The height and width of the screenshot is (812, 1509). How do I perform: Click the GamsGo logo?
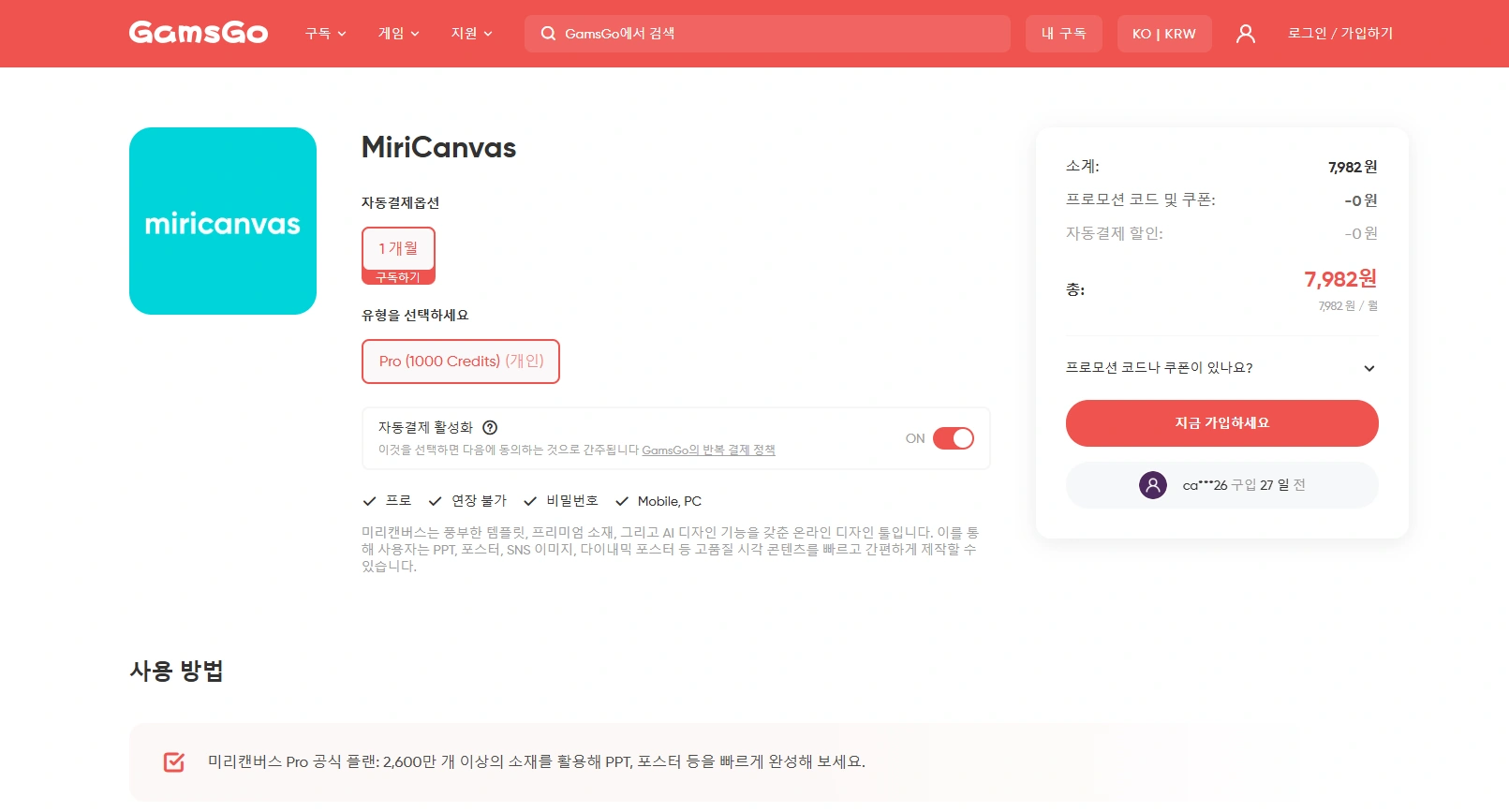click(x=199, y=33)
